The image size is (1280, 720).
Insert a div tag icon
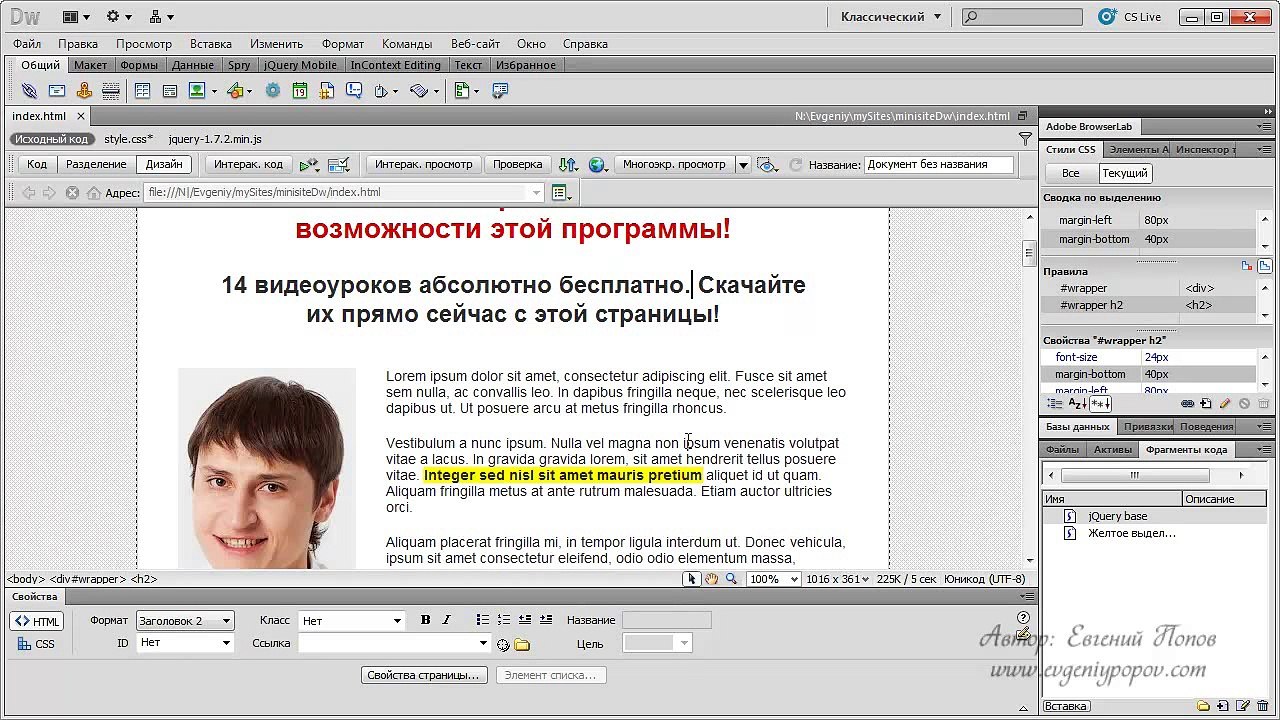click(x=170, y=91)
